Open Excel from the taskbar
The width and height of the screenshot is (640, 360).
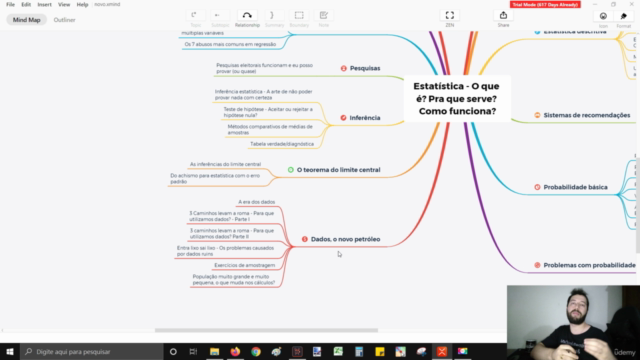pos(338,351)
